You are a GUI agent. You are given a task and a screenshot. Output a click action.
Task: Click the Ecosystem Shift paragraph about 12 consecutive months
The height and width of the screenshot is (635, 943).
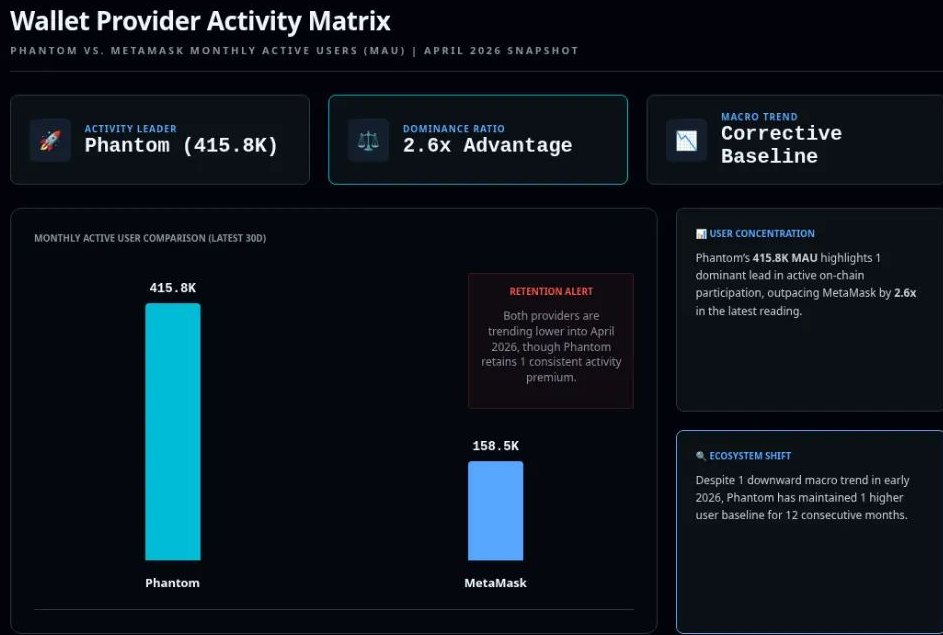tap(802, 497)
